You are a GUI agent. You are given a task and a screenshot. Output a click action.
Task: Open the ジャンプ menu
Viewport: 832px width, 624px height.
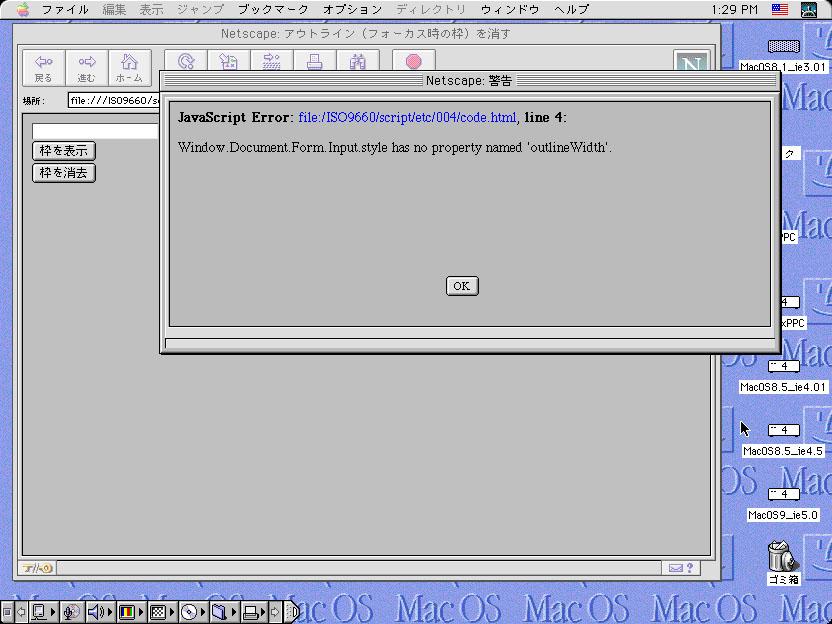pos(200,10)
